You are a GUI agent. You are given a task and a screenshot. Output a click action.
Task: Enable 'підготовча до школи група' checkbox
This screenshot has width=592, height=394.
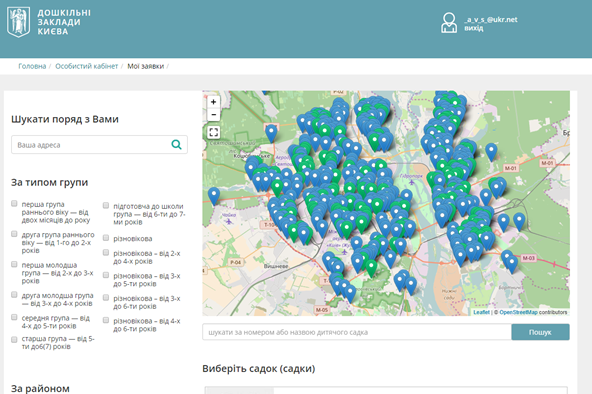(x=106, y=206)
